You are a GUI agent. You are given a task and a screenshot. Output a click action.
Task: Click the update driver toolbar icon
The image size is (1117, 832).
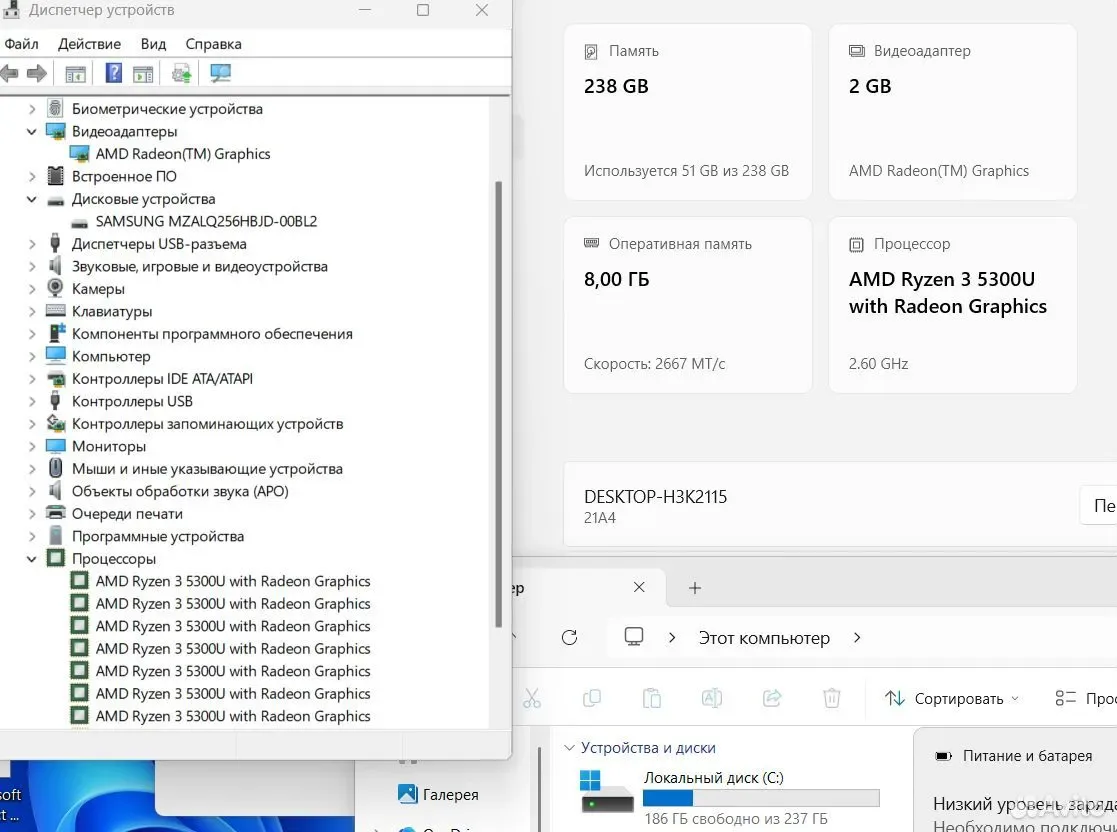tap(182, 73)
